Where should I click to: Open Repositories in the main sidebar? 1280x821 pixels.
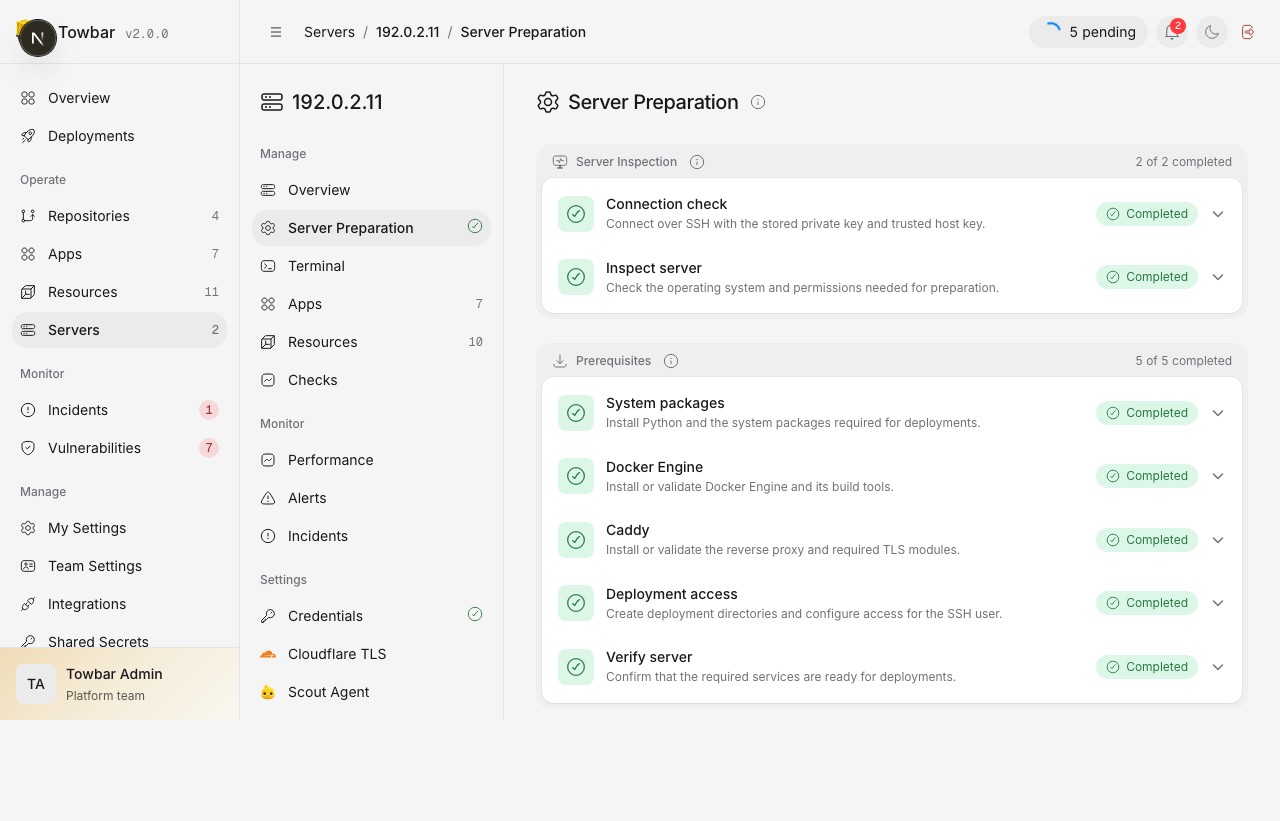[x=120, y=216]
